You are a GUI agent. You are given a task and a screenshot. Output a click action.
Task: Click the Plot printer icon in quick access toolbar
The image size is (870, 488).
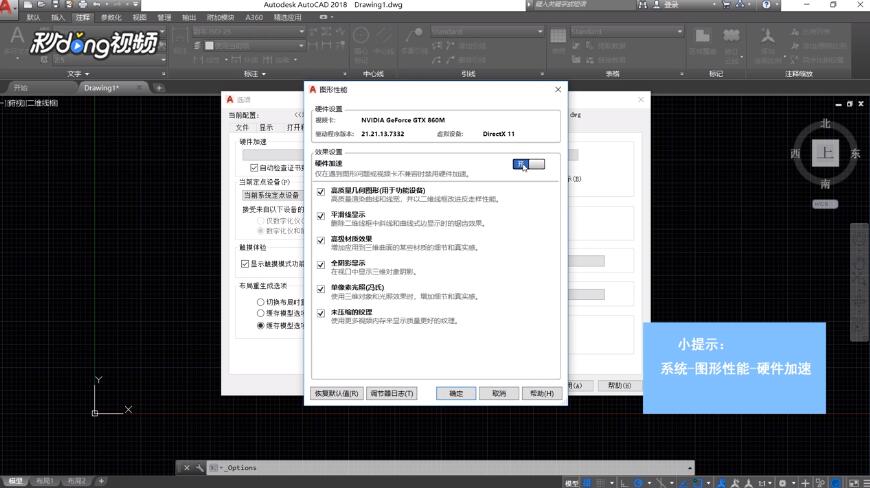tap(83, 4)
